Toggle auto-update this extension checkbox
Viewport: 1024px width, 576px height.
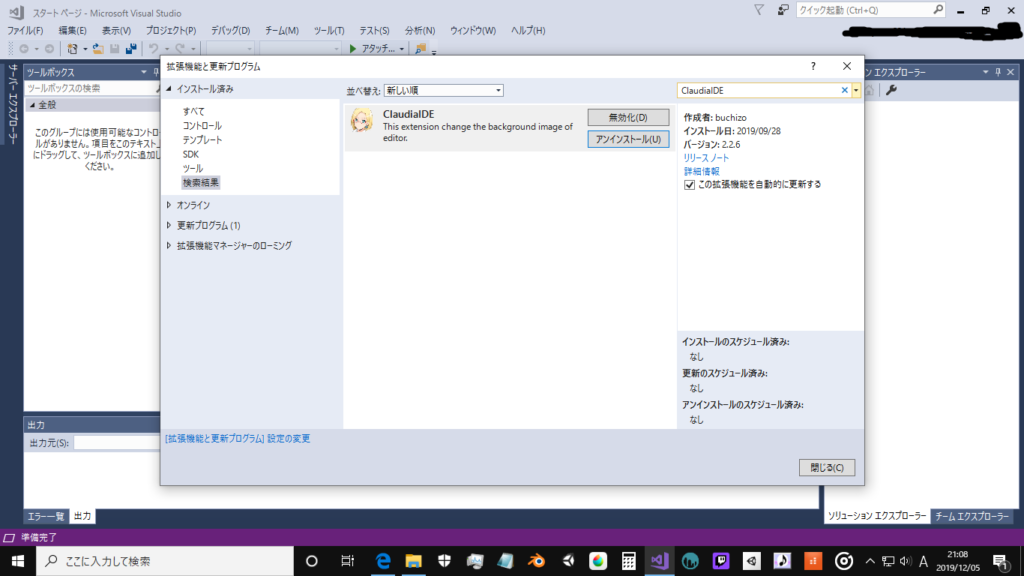689,185
